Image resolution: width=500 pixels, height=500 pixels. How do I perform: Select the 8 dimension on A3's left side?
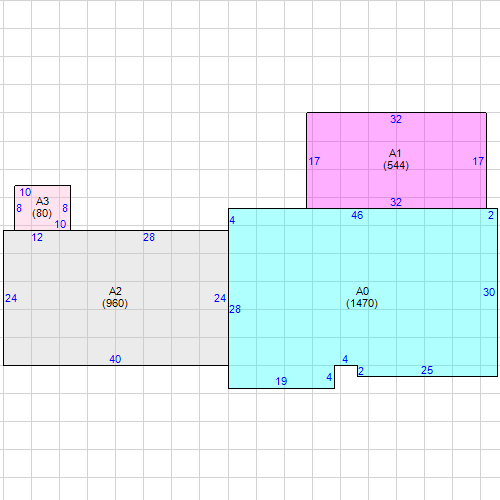(19, 208)
